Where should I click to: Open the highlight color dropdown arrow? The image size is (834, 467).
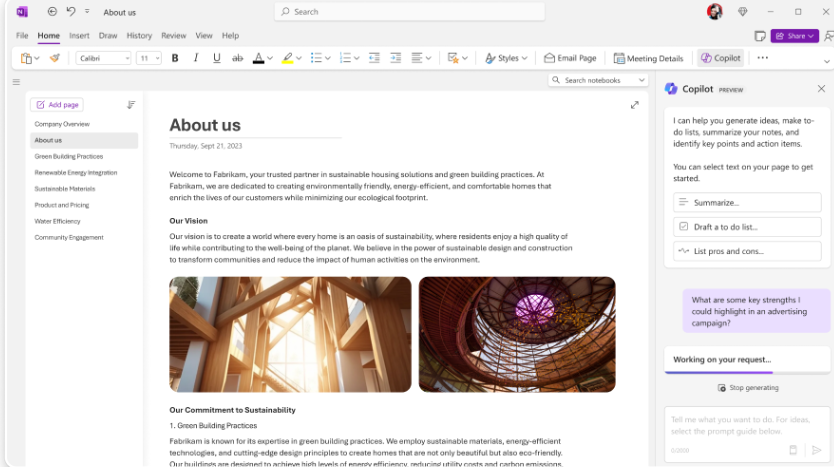[299, 58]
